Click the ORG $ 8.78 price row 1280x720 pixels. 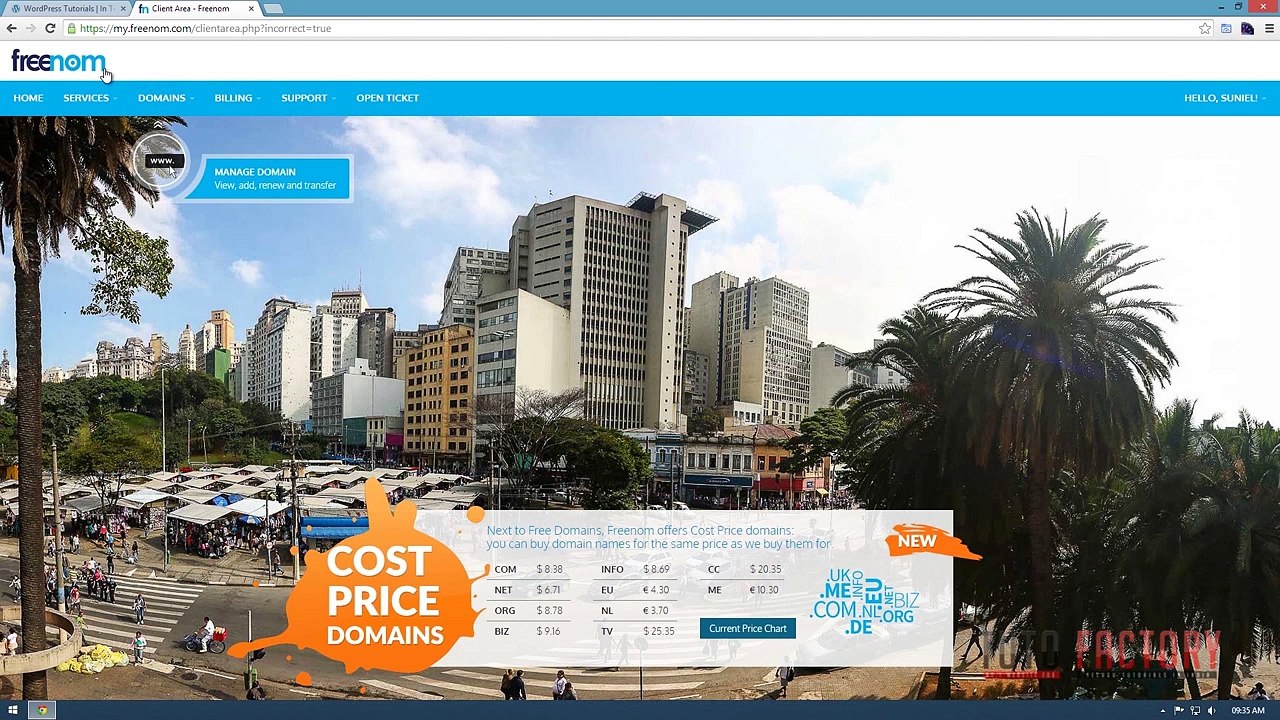click(530, 610)
